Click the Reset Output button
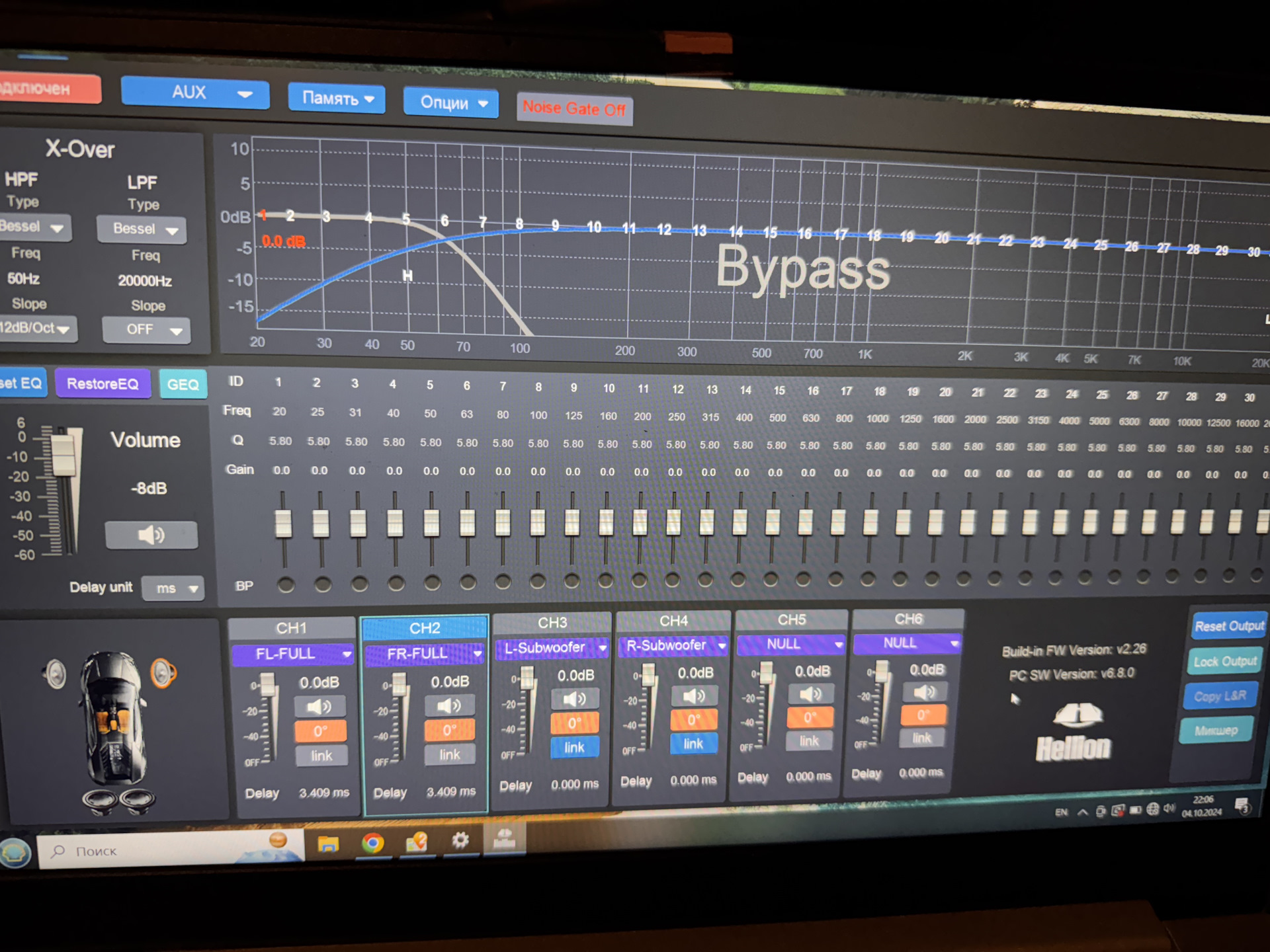The height and width of the screenshot is (952, 1270). coord(1228,626)
